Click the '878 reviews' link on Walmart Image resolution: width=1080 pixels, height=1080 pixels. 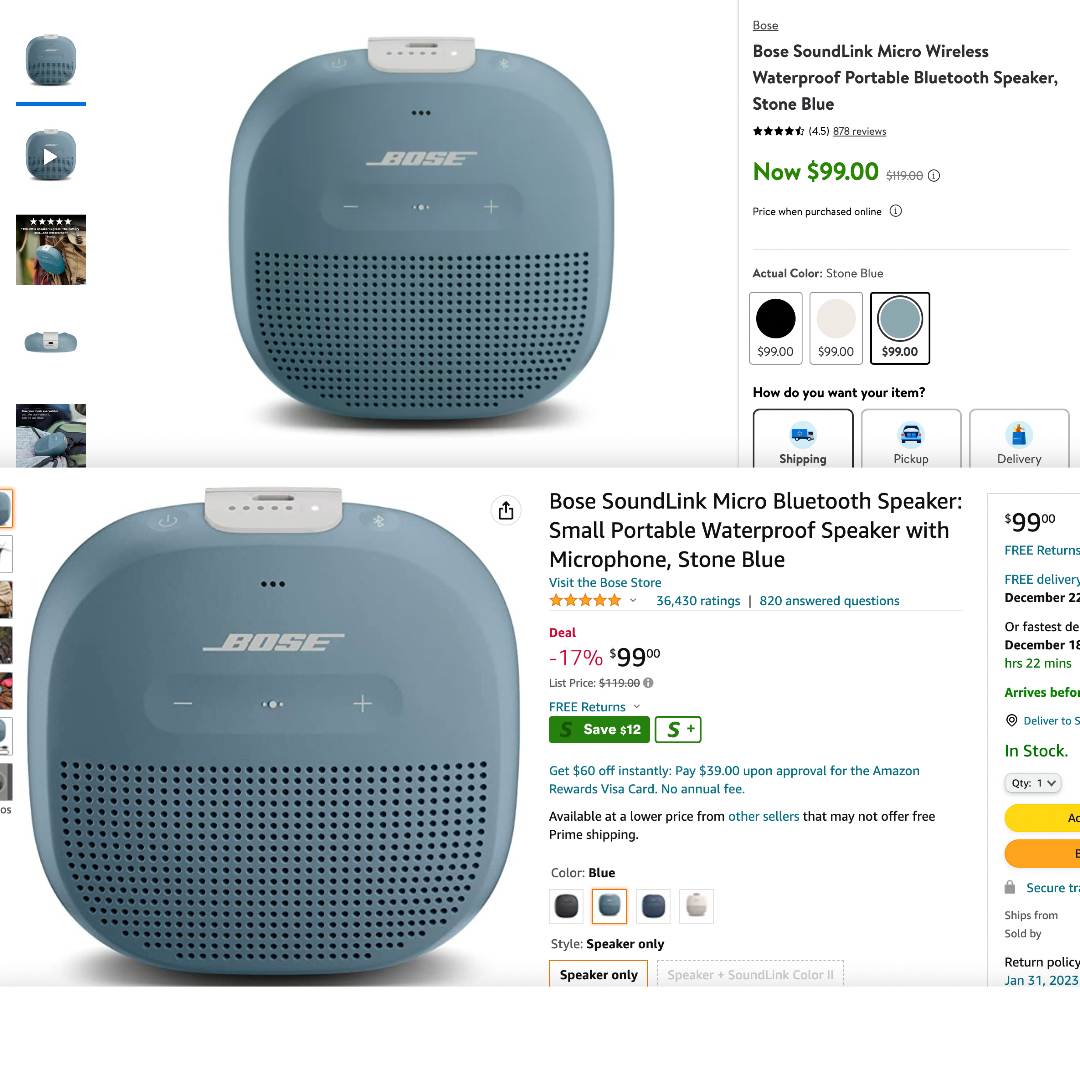click(860, 131)
